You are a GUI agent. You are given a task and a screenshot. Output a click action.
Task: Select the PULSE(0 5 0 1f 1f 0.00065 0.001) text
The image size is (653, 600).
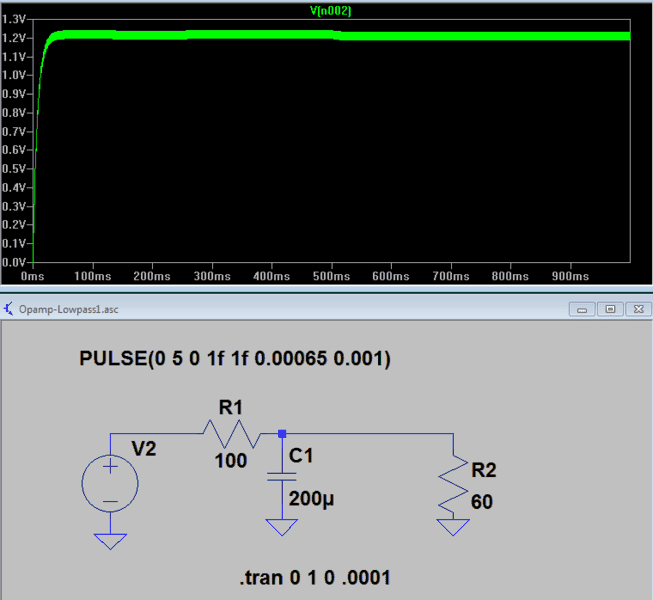pyautogui.click(x=235, y=359)
